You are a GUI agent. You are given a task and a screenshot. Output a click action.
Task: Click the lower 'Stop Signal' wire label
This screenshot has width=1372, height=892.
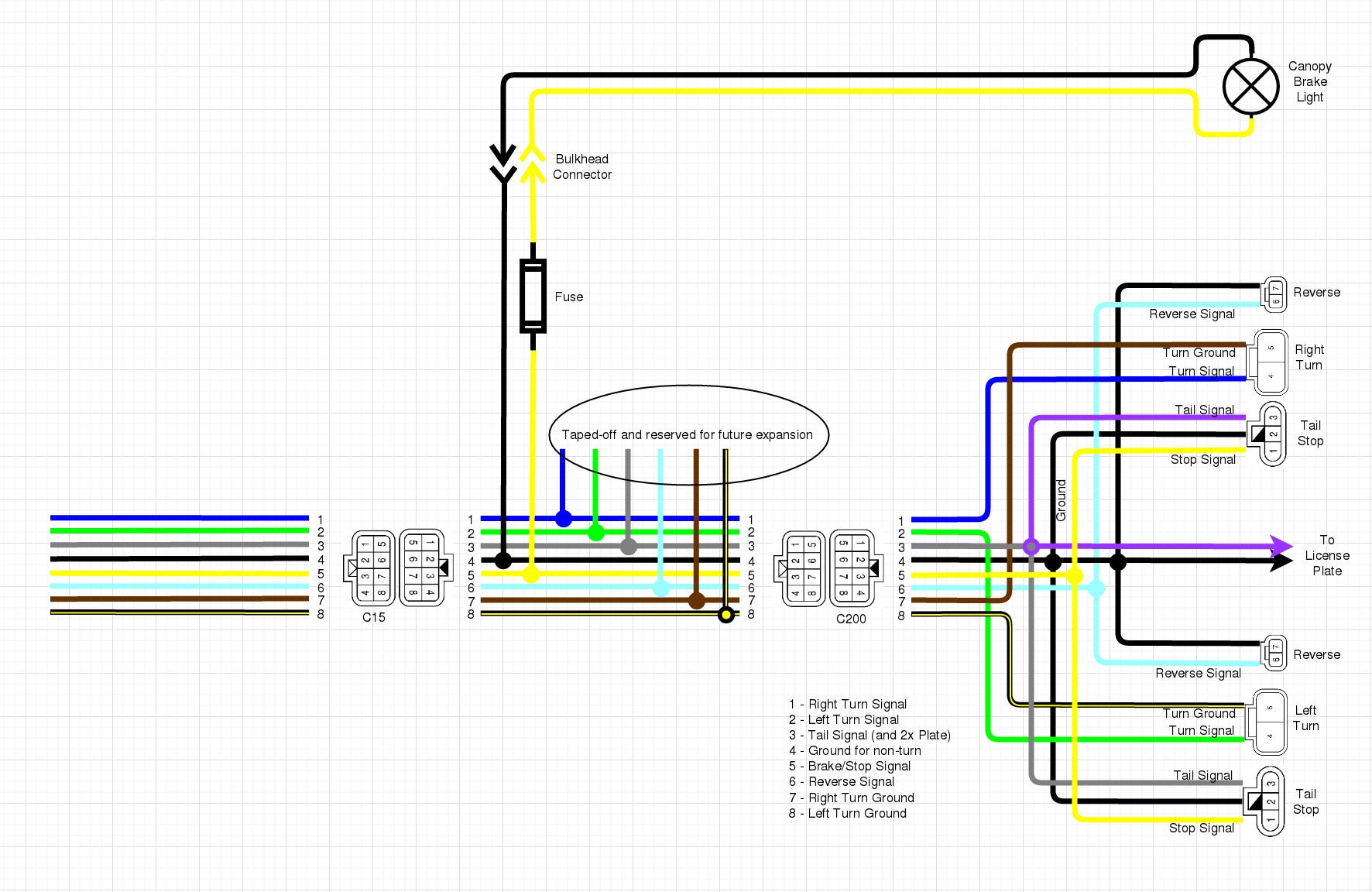1202,828
